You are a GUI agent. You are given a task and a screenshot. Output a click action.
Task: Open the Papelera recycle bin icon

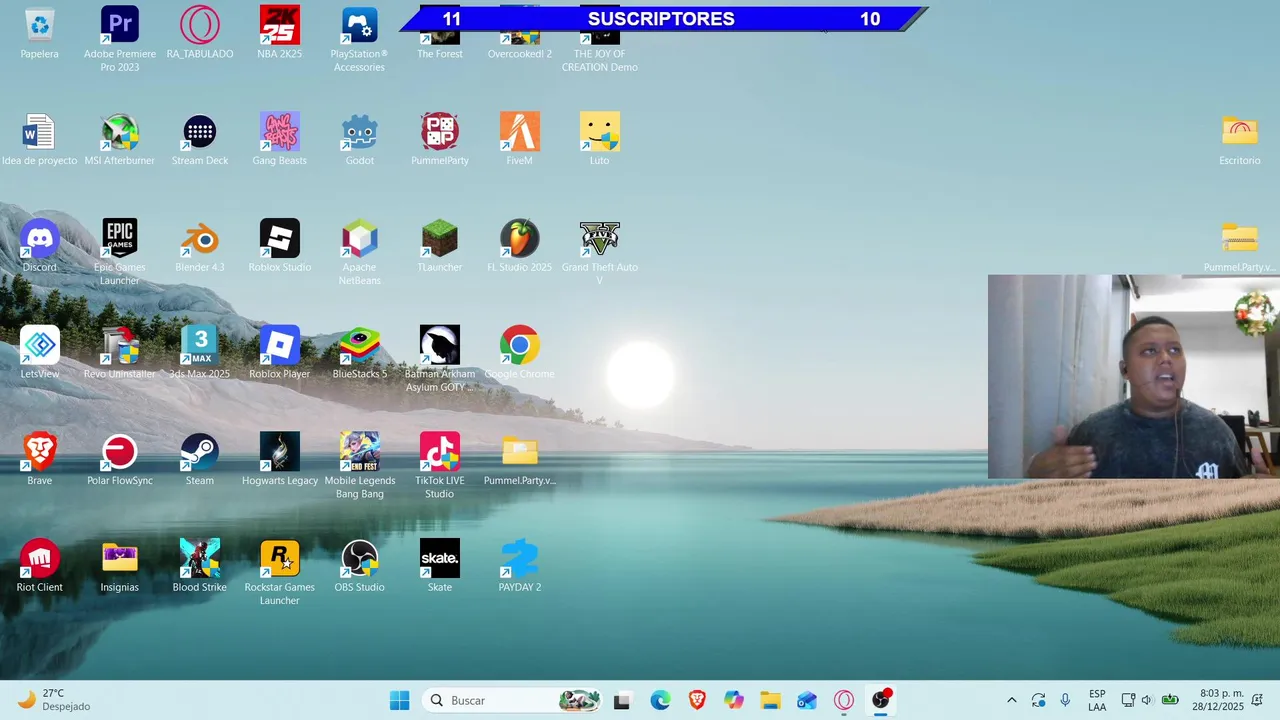(40, 25)
